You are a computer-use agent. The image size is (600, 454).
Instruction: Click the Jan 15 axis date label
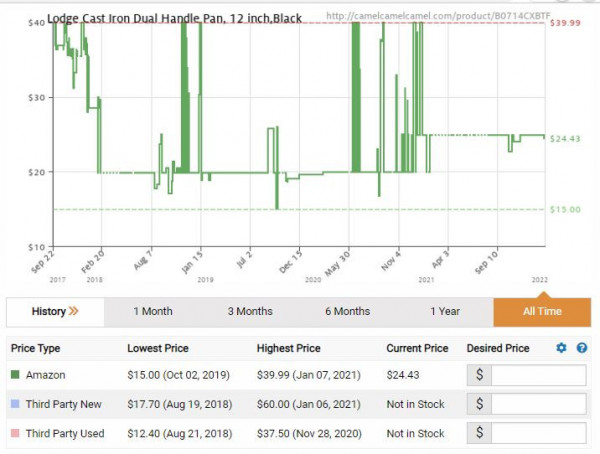pyautogui.click(x=192, y=261)
